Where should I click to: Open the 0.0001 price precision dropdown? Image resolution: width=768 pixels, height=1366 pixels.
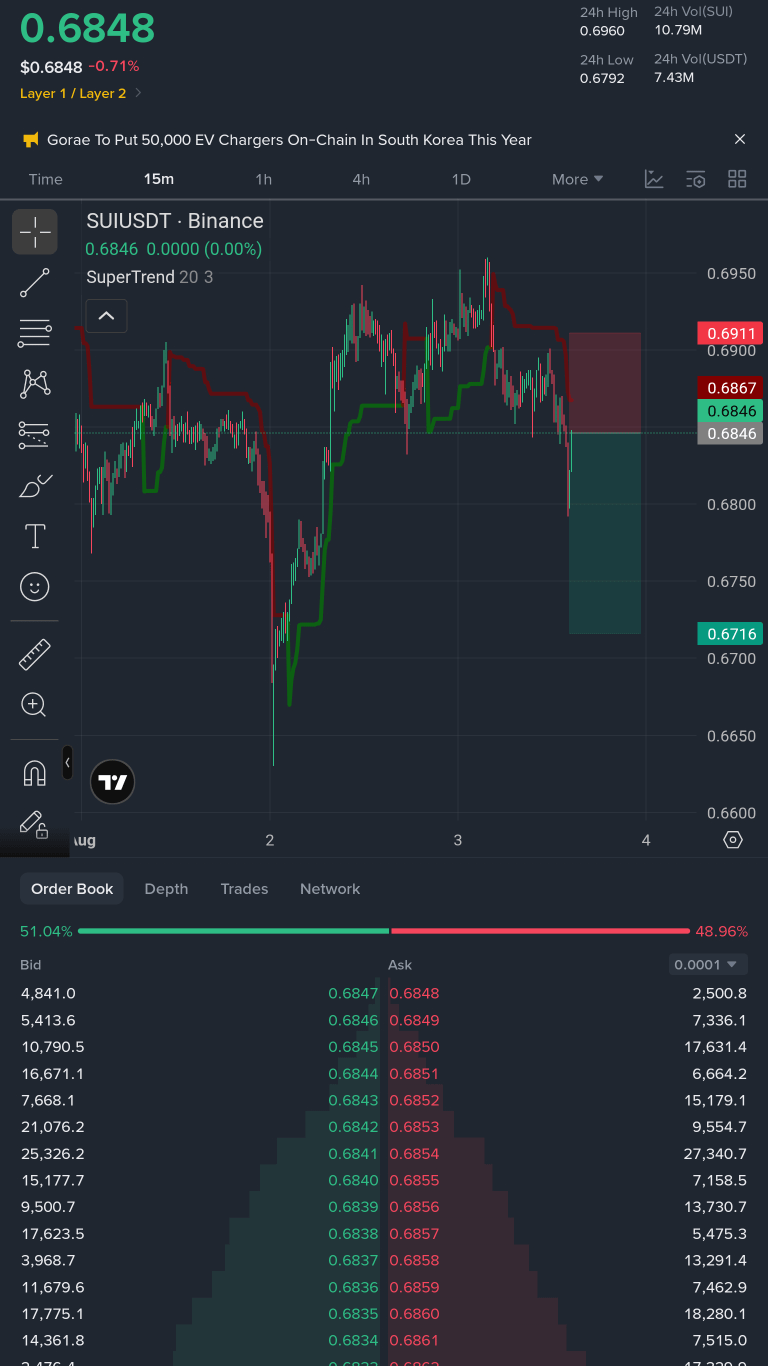click(x=708, y=965)
